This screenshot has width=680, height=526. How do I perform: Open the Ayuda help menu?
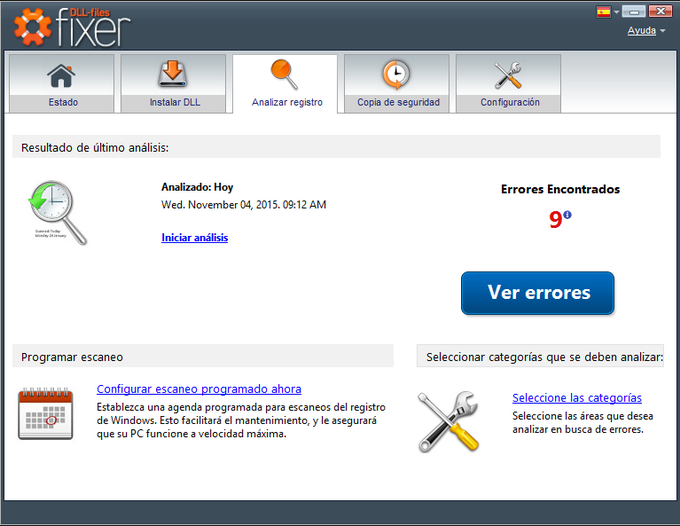[x=641, y=30]
